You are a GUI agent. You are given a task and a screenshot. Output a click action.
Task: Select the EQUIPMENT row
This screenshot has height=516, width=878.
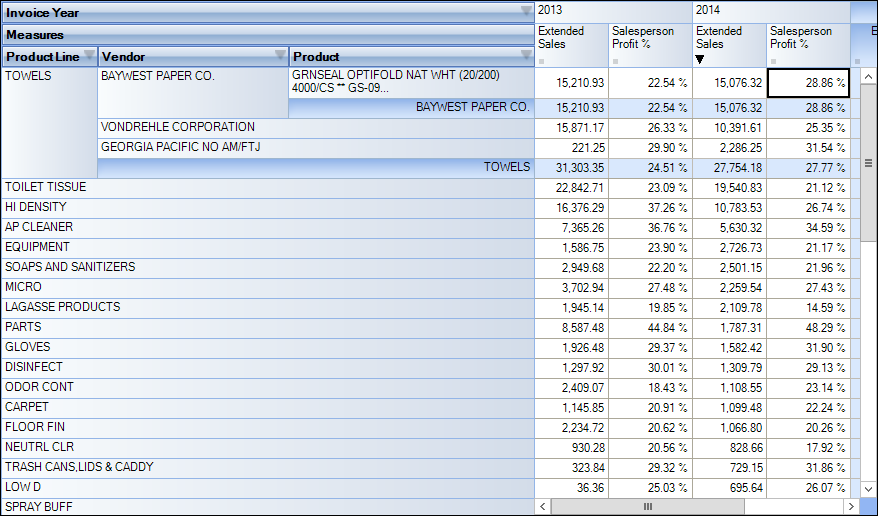(x=268, y=248)
